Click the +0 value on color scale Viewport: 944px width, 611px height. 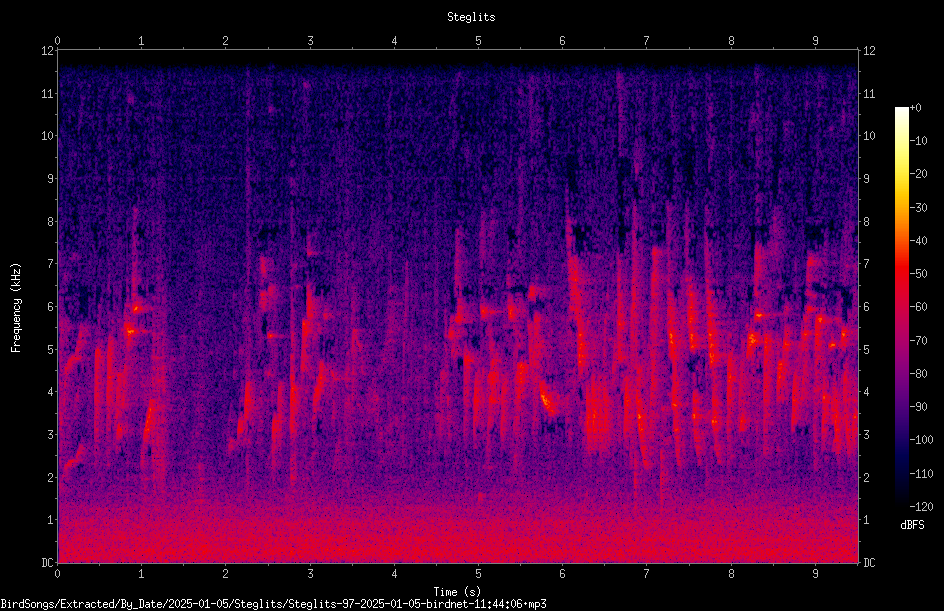pos(916,108)
